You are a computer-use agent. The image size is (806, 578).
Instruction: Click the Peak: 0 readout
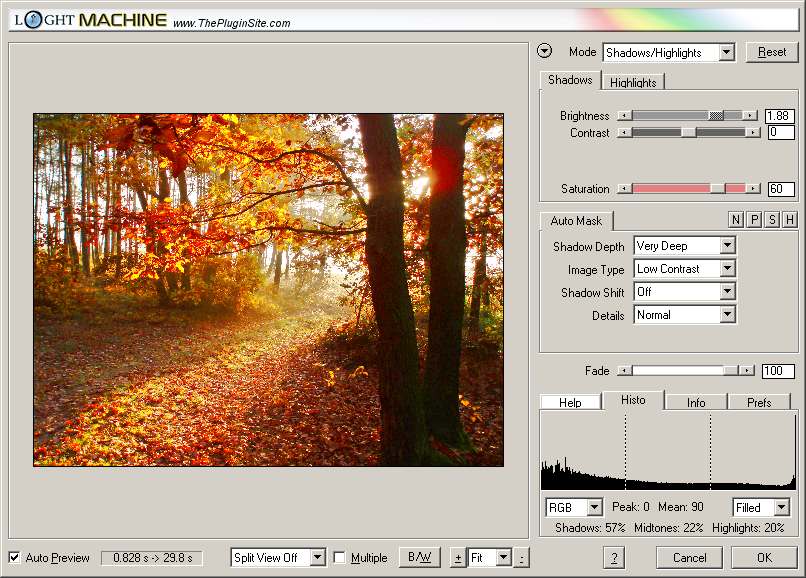pos(631,507)
